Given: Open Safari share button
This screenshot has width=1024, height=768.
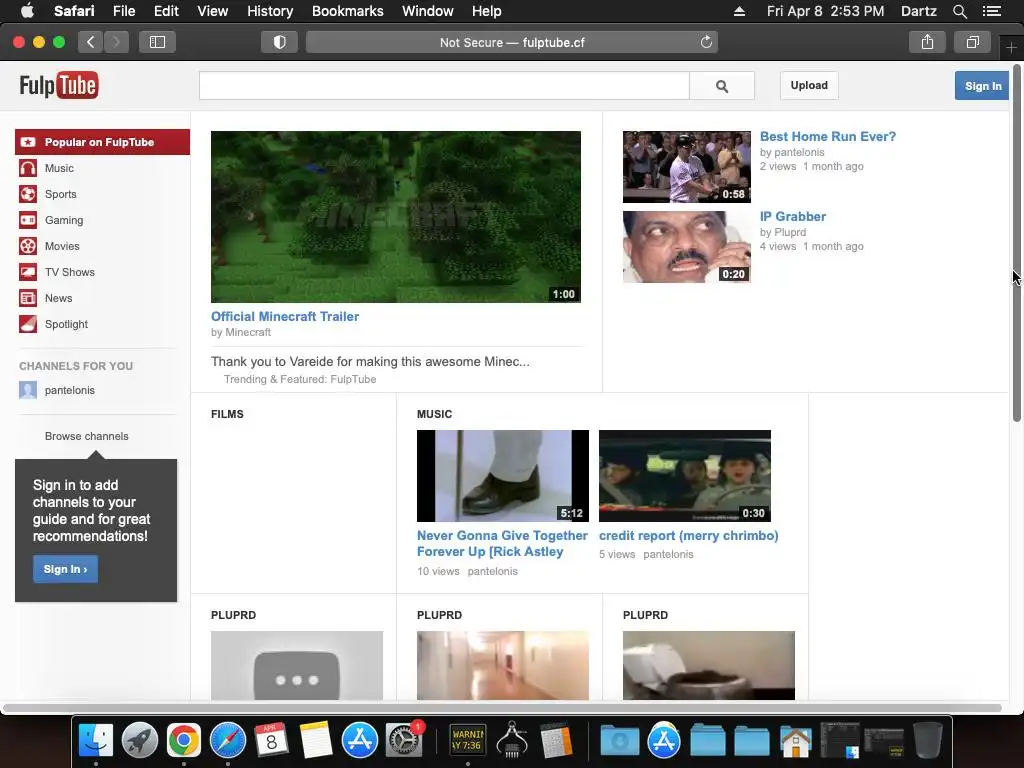Looking at the screenshot, I should click(x=927, y=42).
